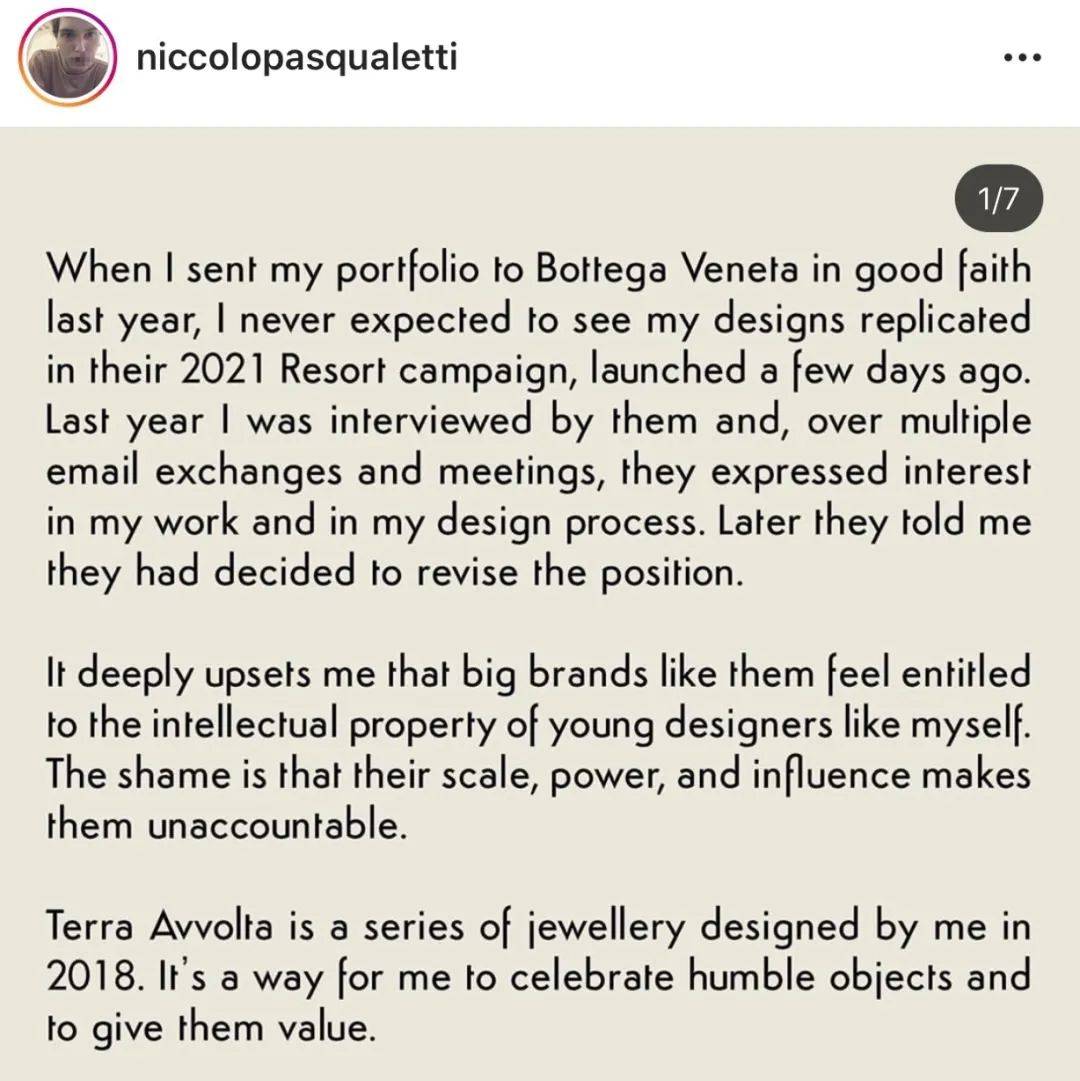Open niccolopasqualetti's profile picture story
This screenshot has height=1081, width=1080.
(x=67, y=57)
